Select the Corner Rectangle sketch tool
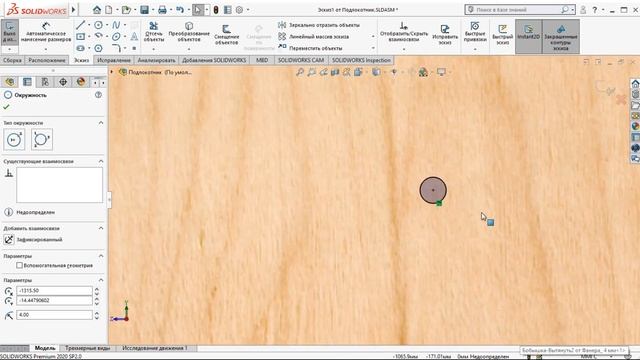The height and width of the screenshot is (360, 640). (x=80, y=36)
